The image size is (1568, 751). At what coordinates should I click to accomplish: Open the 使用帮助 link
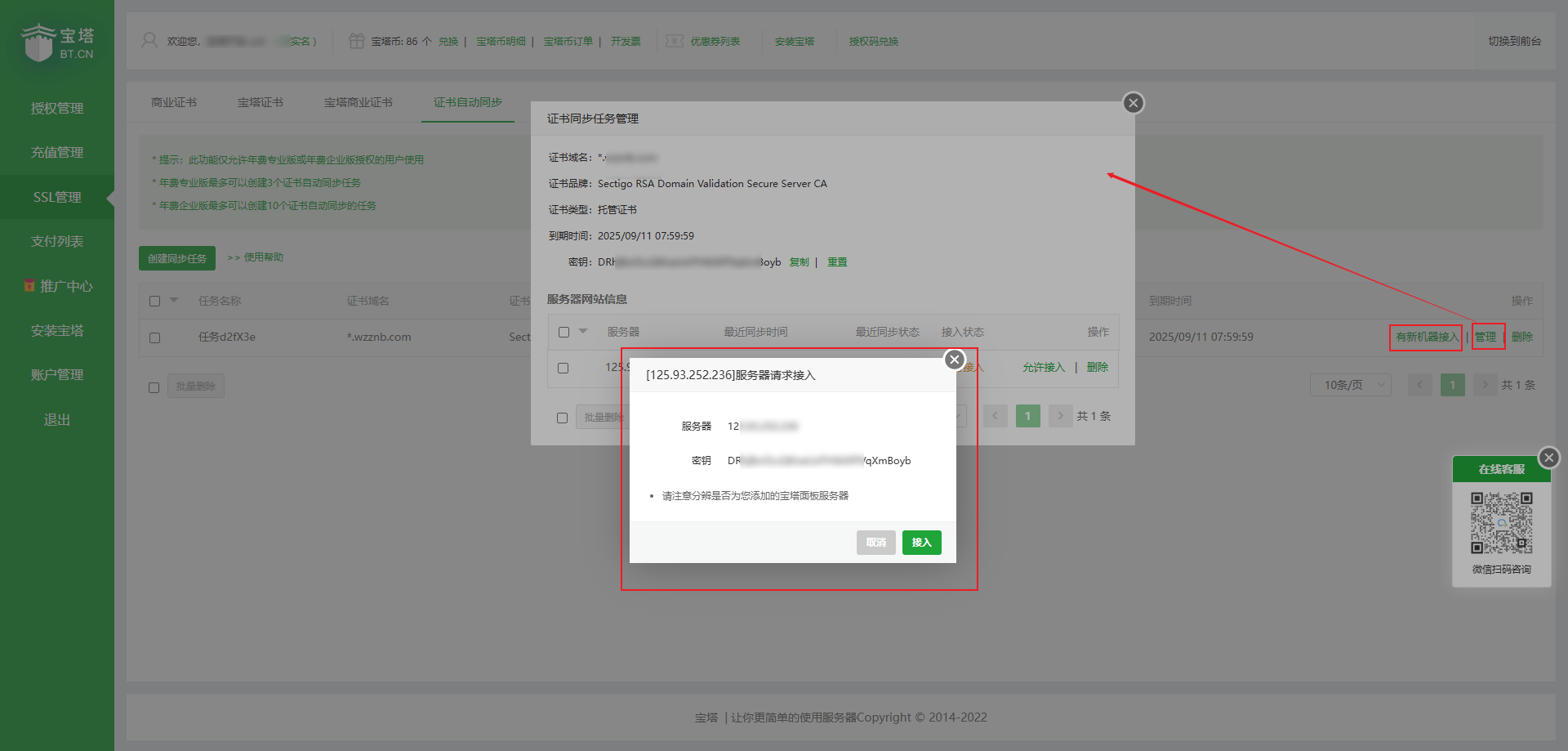click(x=263, y=257)
